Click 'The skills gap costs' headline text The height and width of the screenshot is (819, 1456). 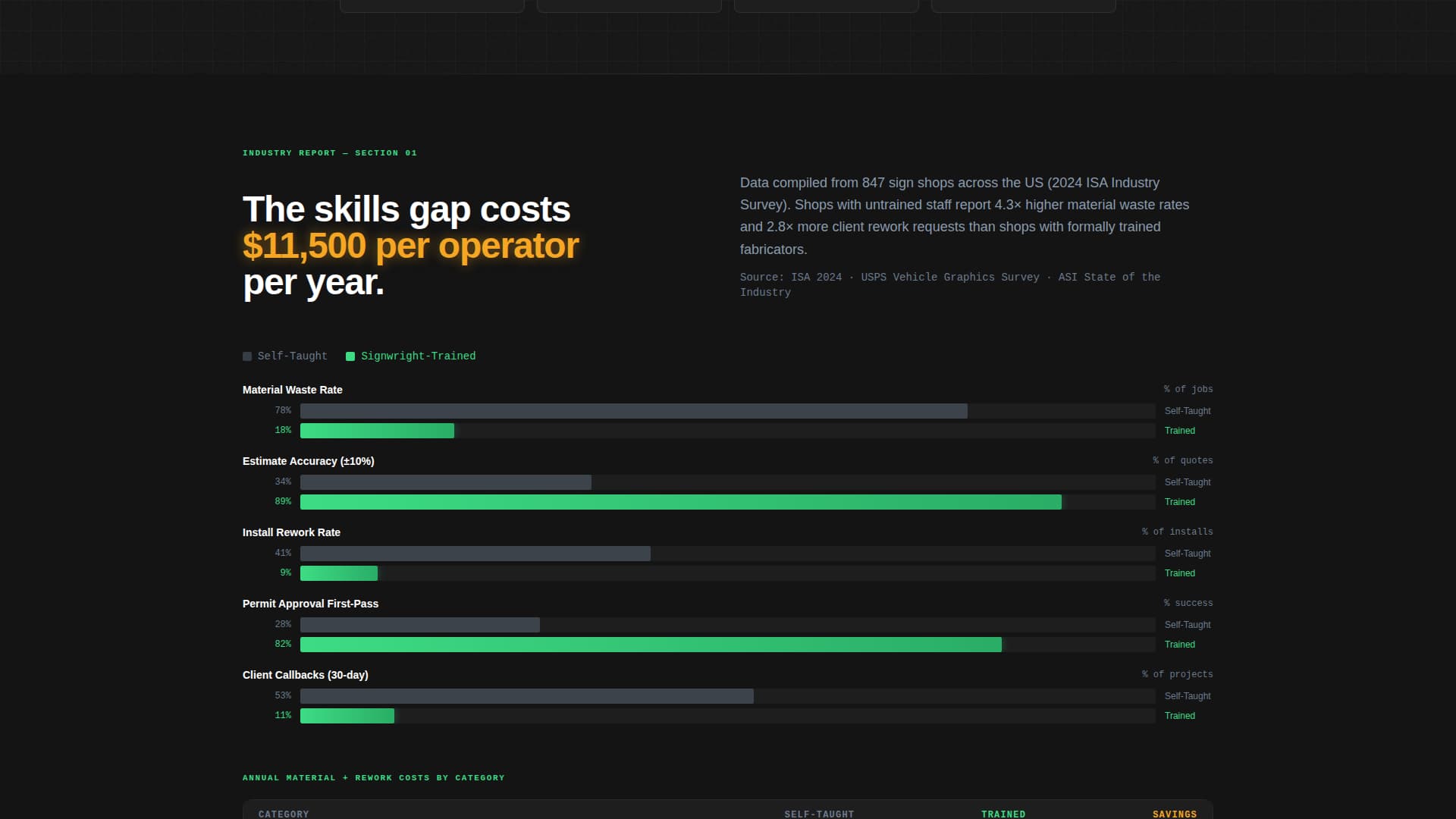point(406,209)
